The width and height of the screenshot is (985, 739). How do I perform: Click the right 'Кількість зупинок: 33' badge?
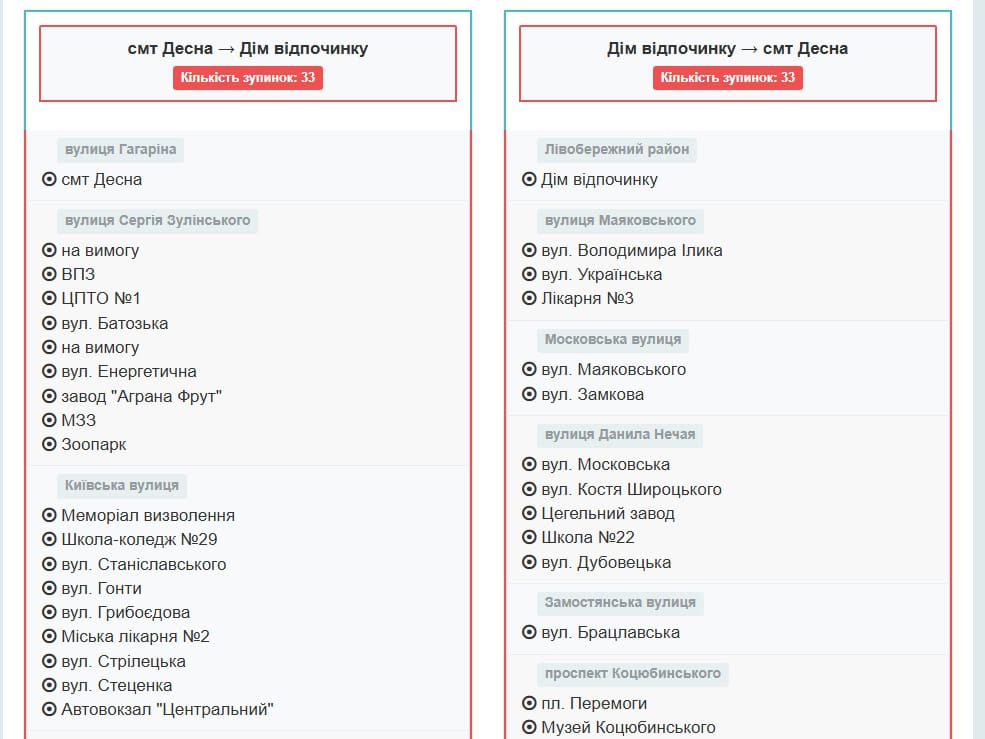[x=729, y=77]
